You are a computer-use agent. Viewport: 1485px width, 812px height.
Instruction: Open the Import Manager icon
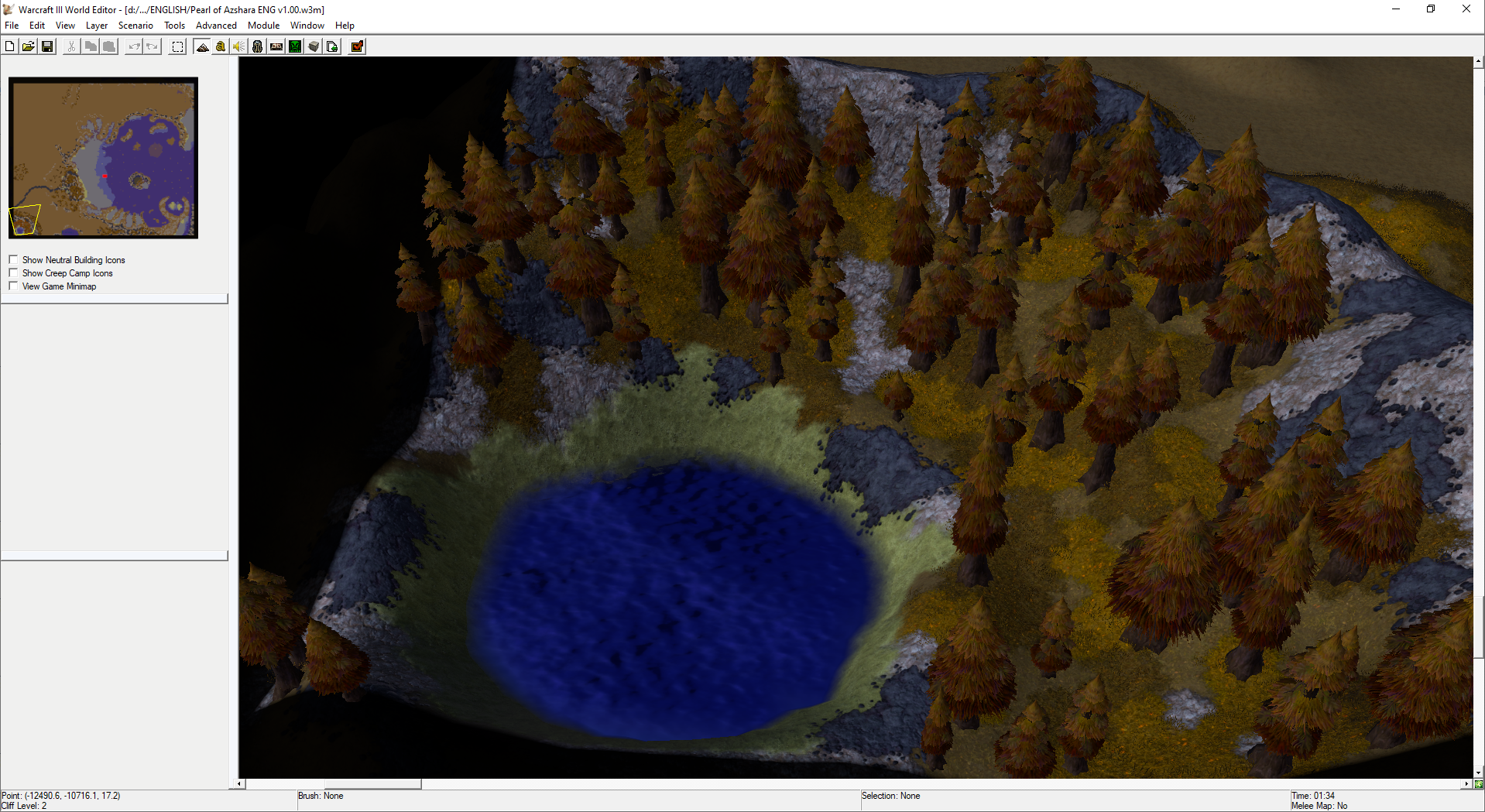tap(332, 46)
